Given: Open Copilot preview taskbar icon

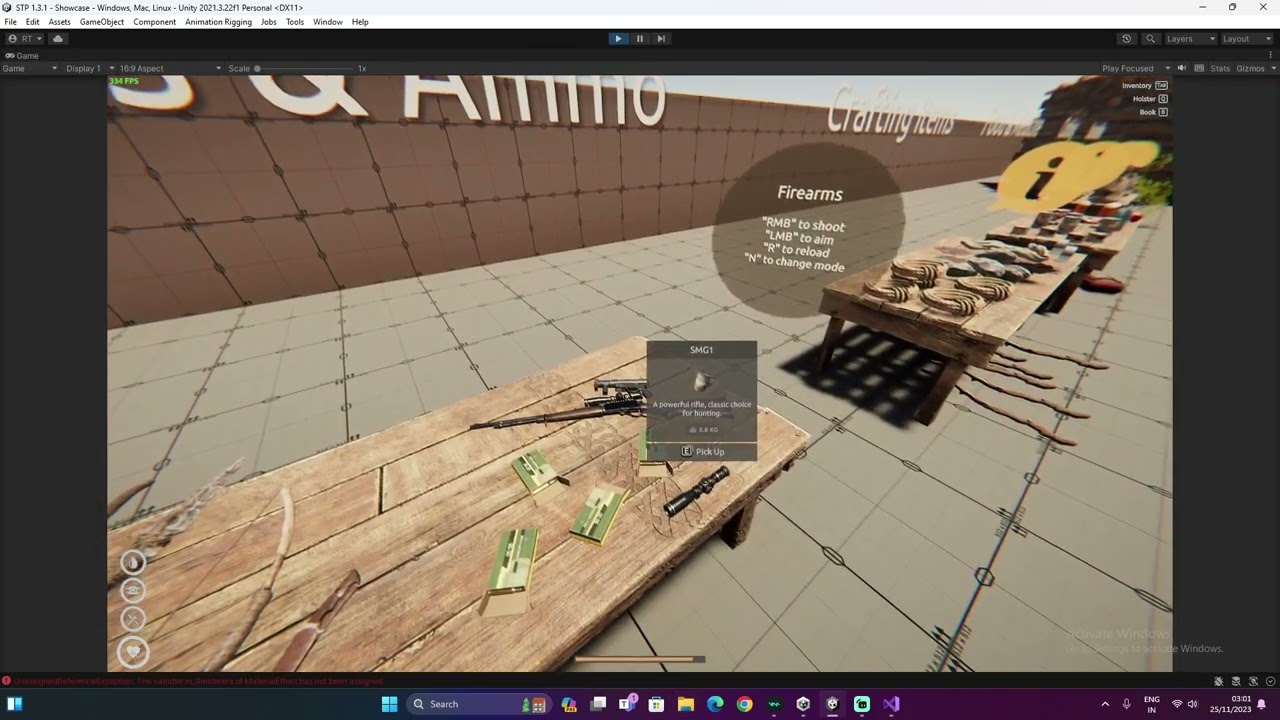Looking at the screenshot, I should [569, 704].
